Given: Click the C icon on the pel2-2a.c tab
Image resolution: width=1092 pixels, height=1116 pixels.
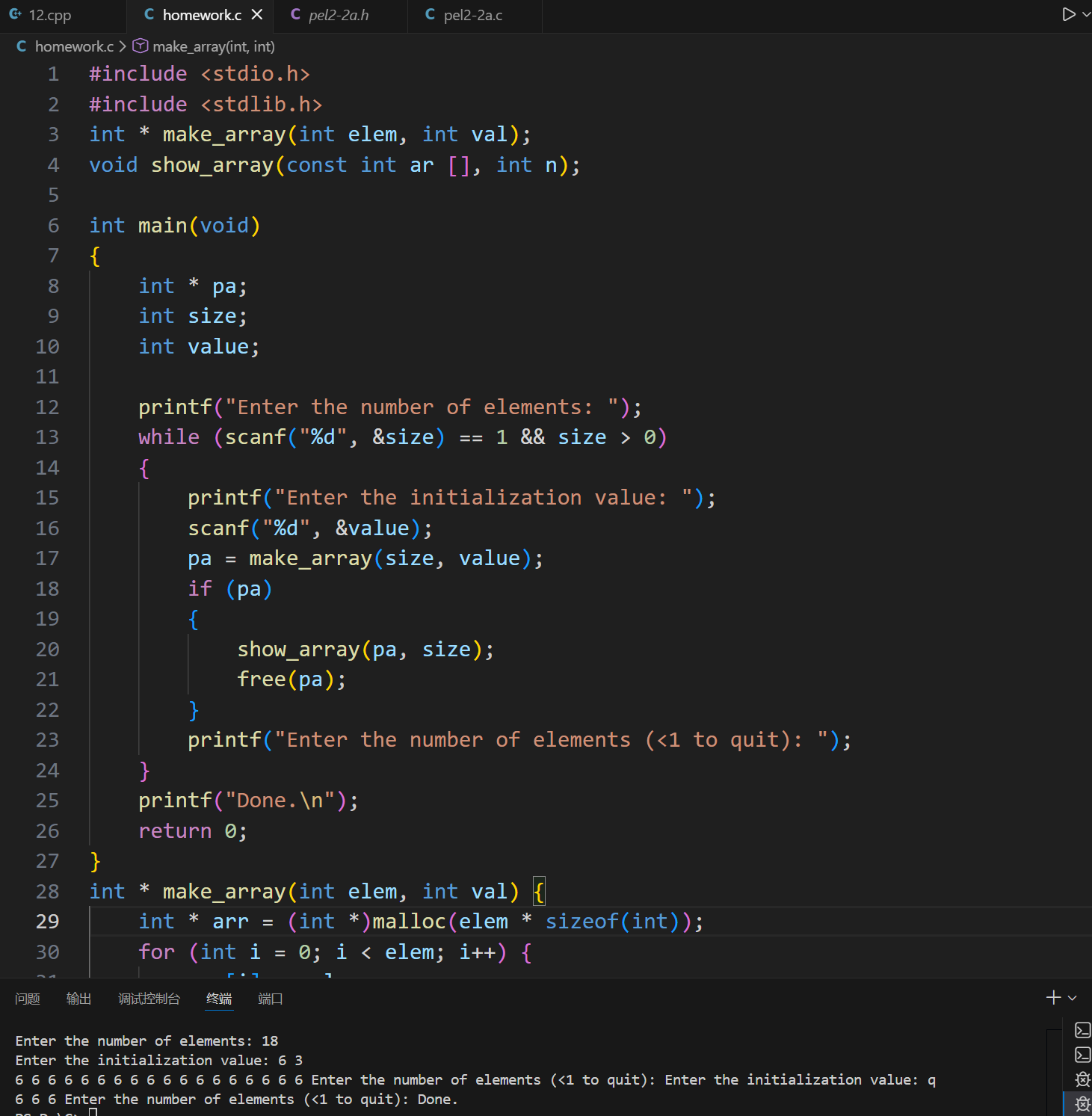Looking at the screenshot, I should (x=431, y=14).
